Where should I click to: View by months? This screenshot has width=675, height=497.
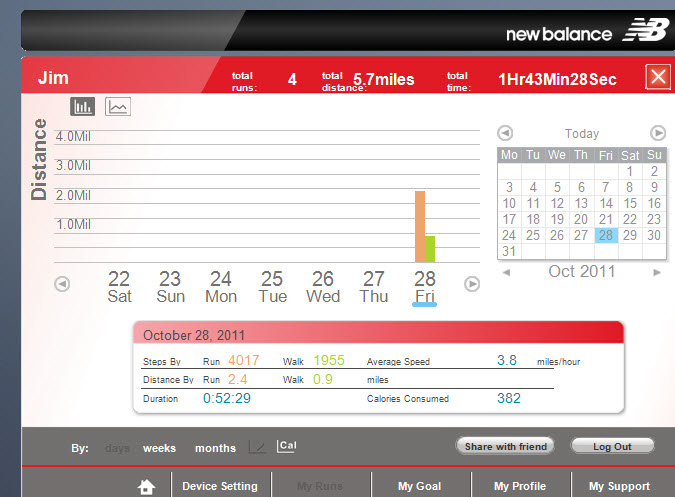(x=215, y=448)
